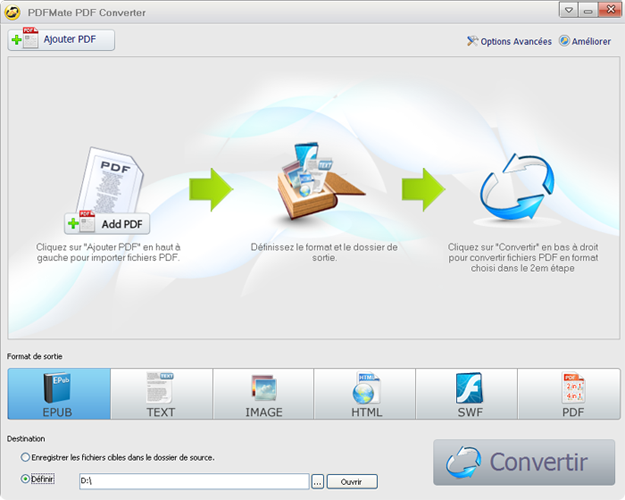The height and width of the screenshot is (500, 625).
Task: Click the destination path input field
Action: click(193, 481)
